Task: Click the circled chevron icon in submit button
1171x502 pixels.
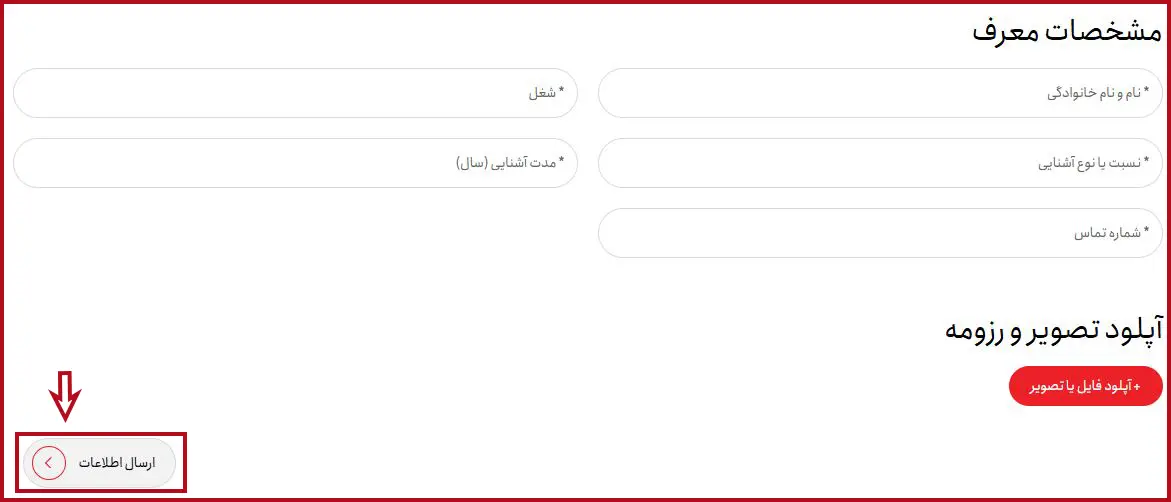Action: (49, 463)
